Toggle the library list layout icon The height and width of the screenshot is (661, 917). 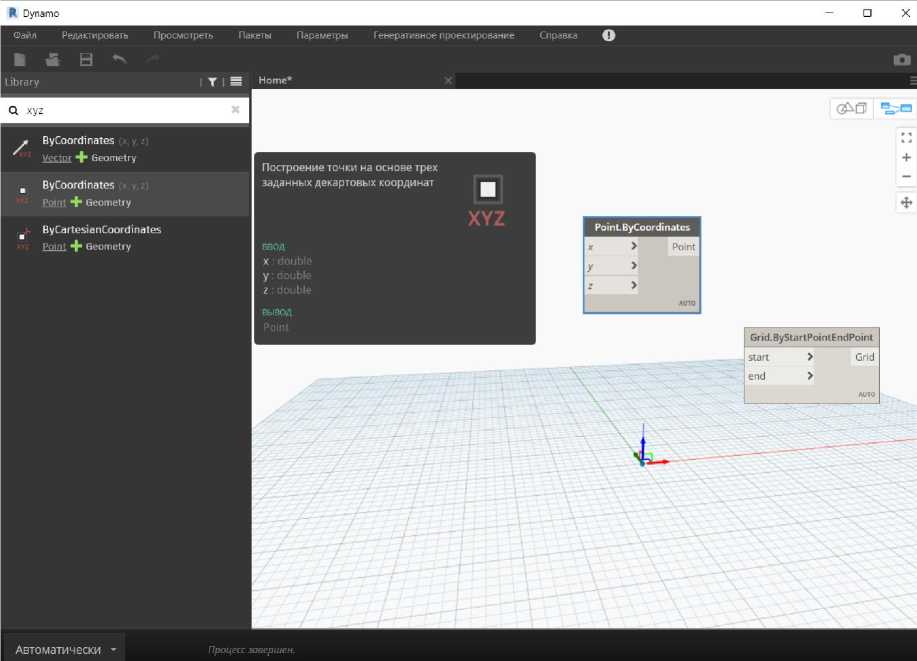[236, 82]
